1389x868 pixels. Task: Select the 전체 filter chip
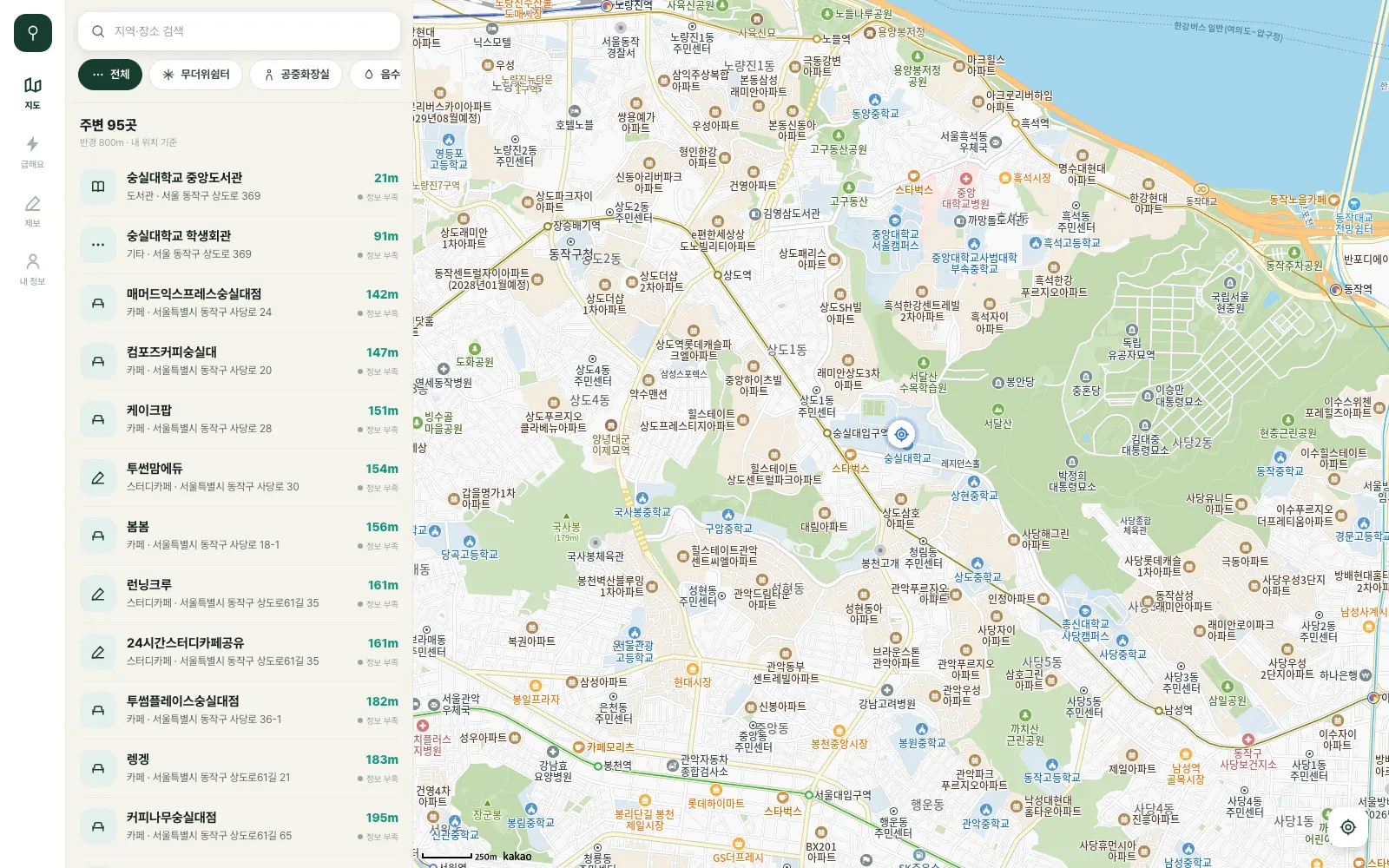tap(110, 75)
